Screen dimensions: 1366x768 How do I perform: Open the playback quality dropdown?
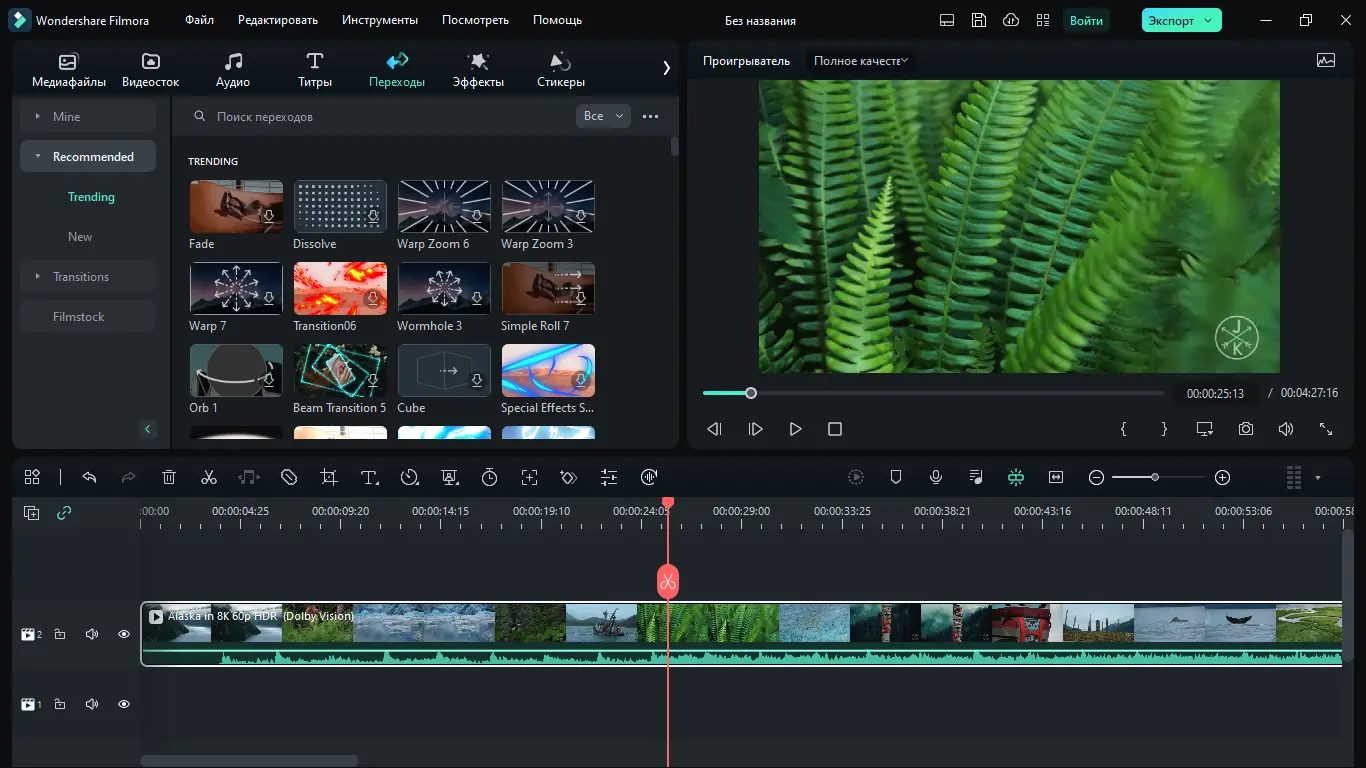click(x=860, y=61)
